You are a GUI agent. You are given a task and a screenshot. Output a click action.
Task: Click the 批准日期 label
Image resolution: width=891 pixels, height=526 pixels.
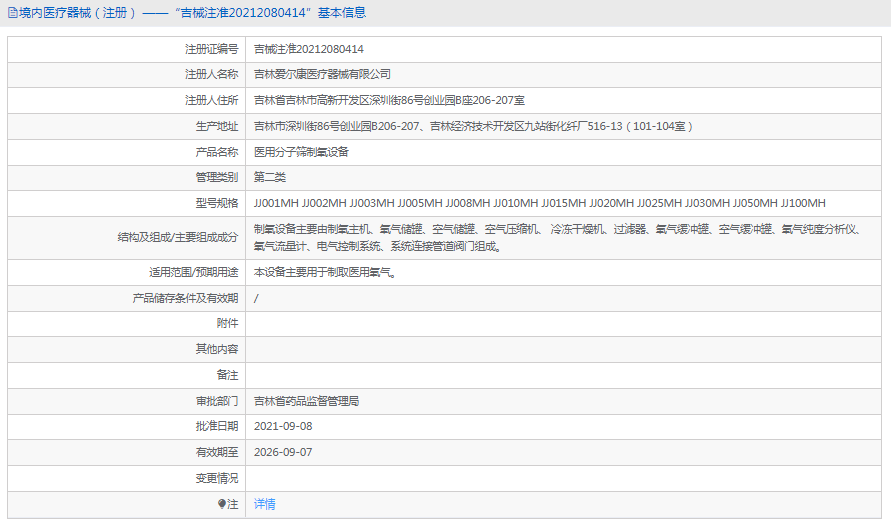(x=217, y=426)
